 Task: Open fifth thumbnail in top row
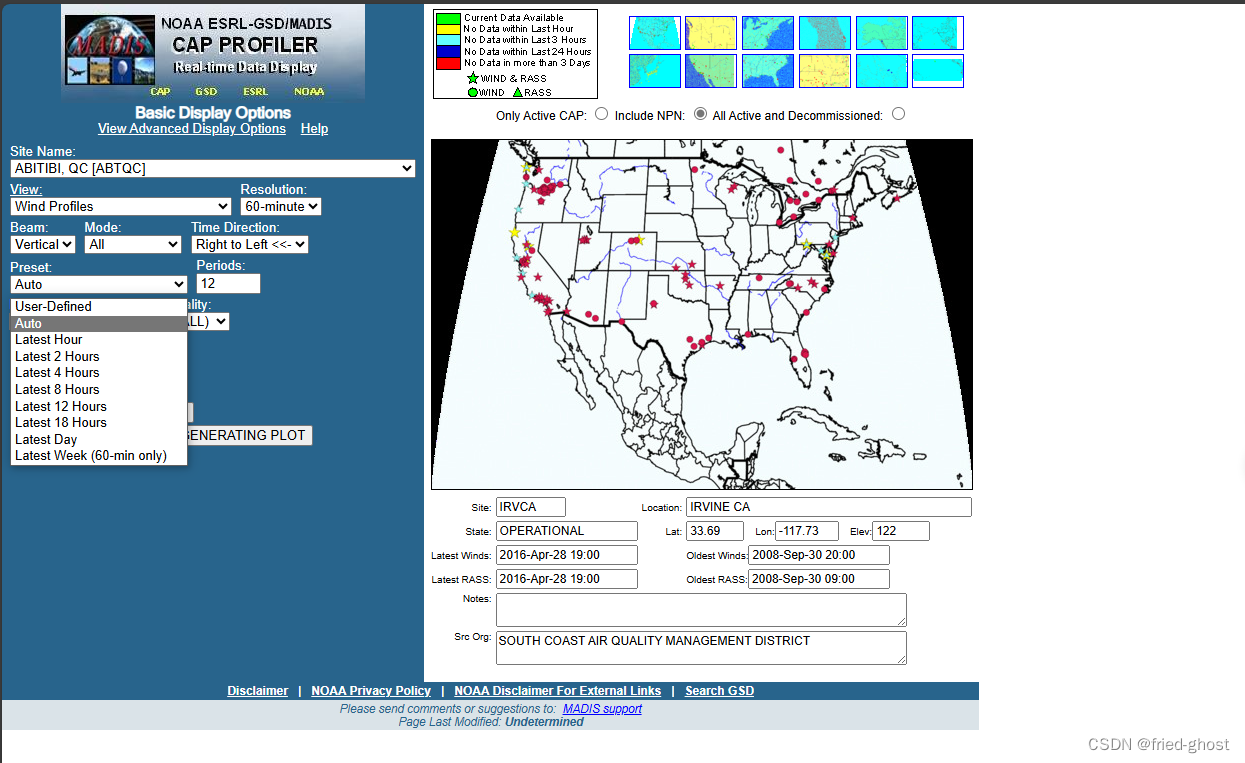tap(882, 33)
